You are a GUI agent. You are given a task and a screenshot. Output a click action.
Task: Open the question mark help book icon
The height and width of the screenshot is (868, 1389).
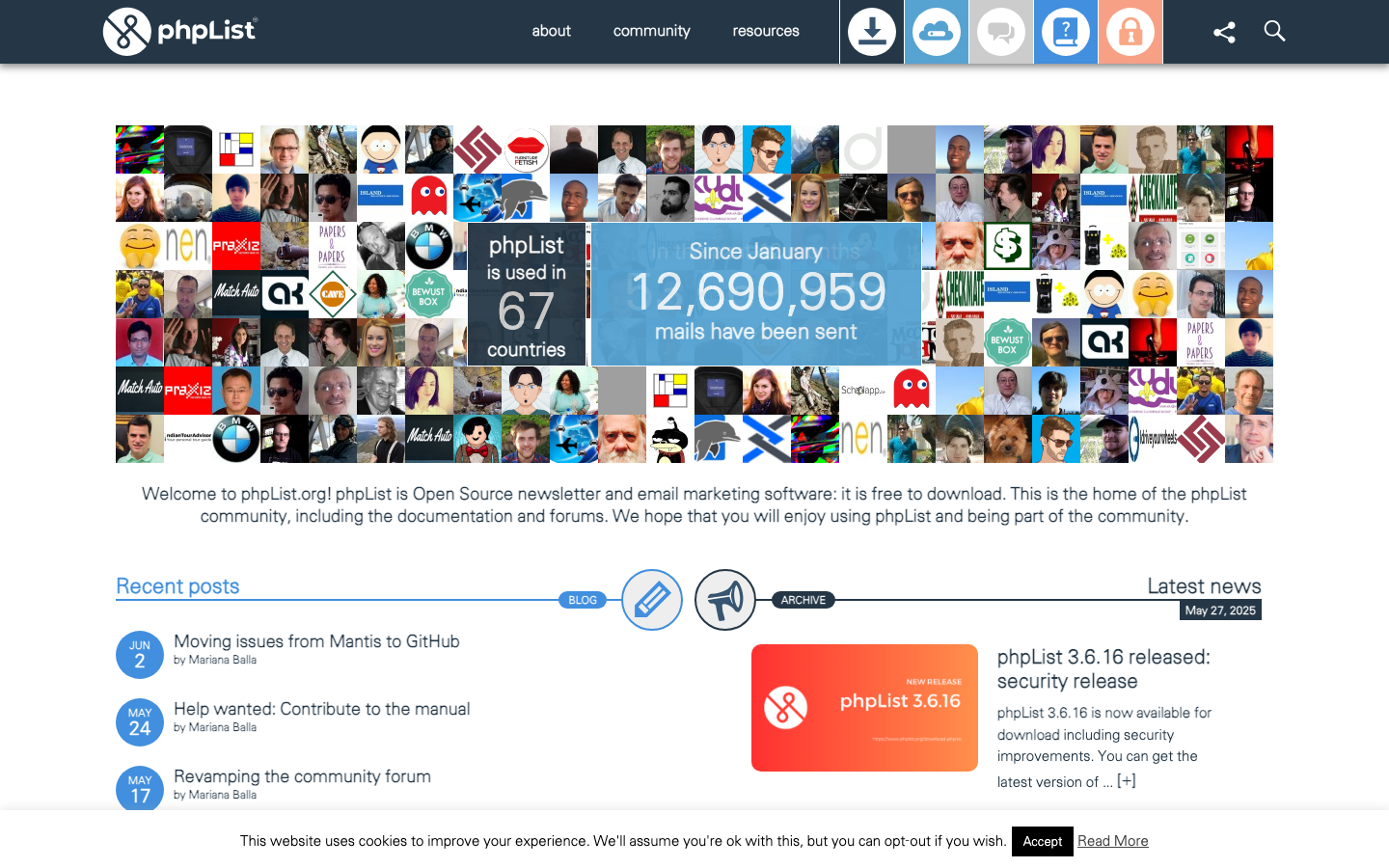click(1066, 32)
